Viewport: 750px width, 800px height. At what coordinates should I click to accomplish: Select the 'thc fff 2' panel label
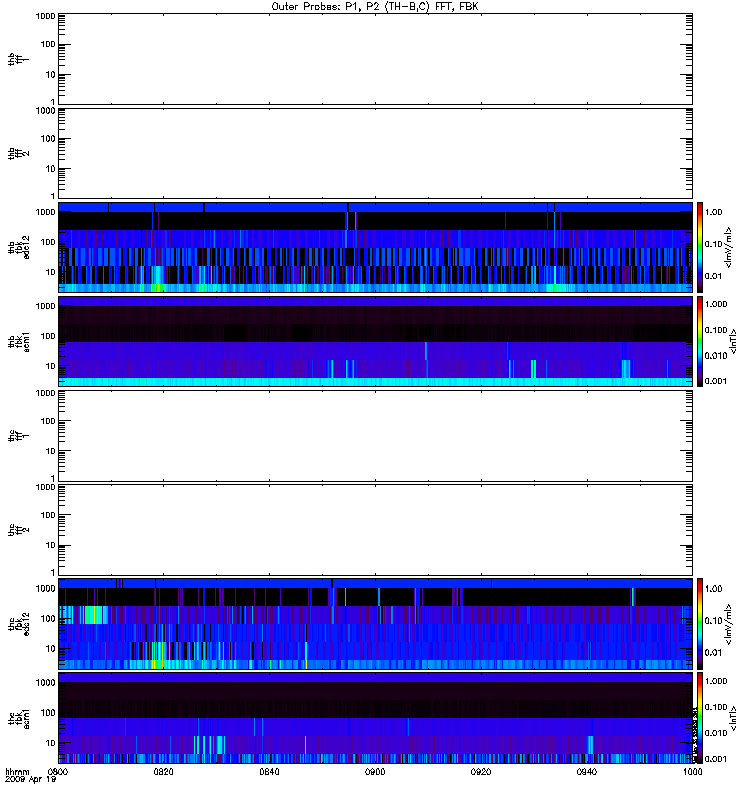(x=18, y=530)
